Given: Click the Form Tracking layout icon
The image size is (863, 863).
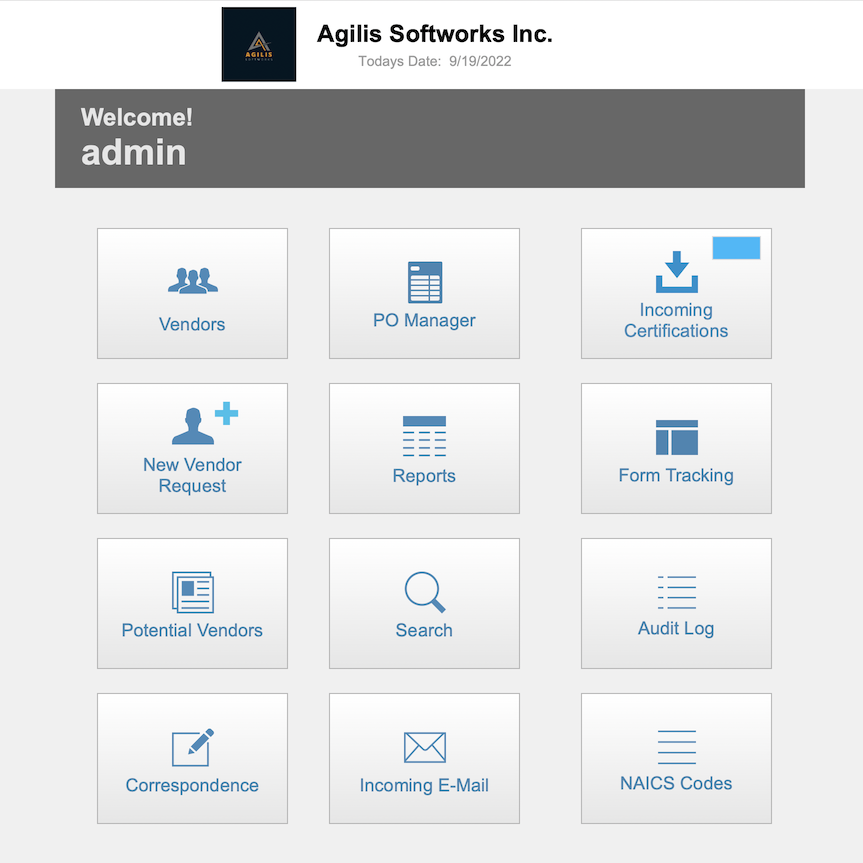Looking at the screenshot, I should pyautogui.click(x=676, y=437).
